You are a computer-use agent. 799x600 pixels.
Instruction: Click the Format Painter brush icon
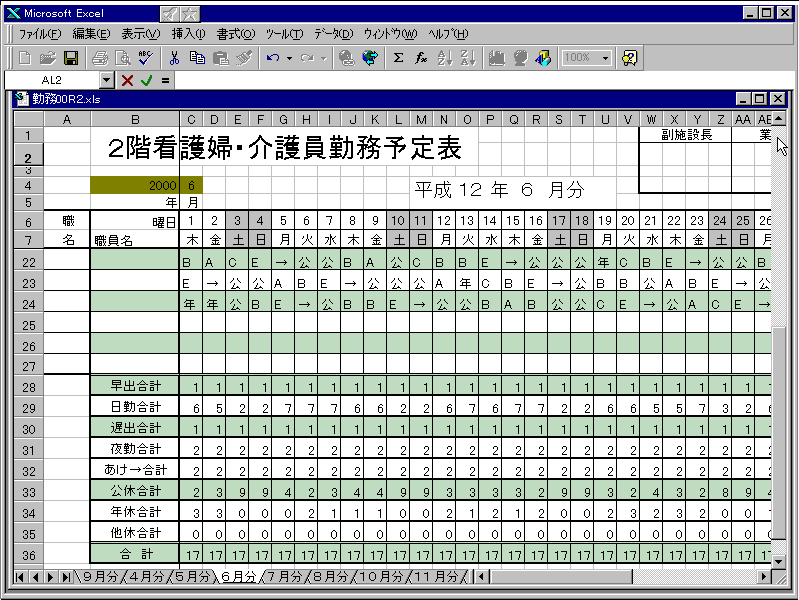click(244, 58)
